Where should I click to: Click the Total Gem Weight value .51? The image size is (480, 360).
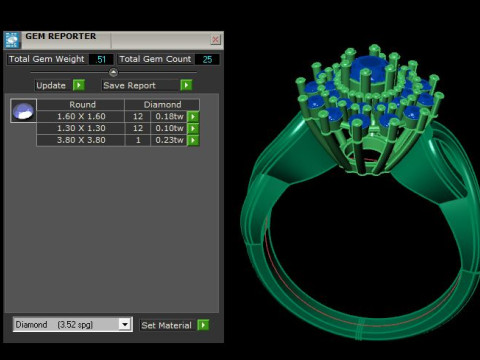tap(101, 59)
